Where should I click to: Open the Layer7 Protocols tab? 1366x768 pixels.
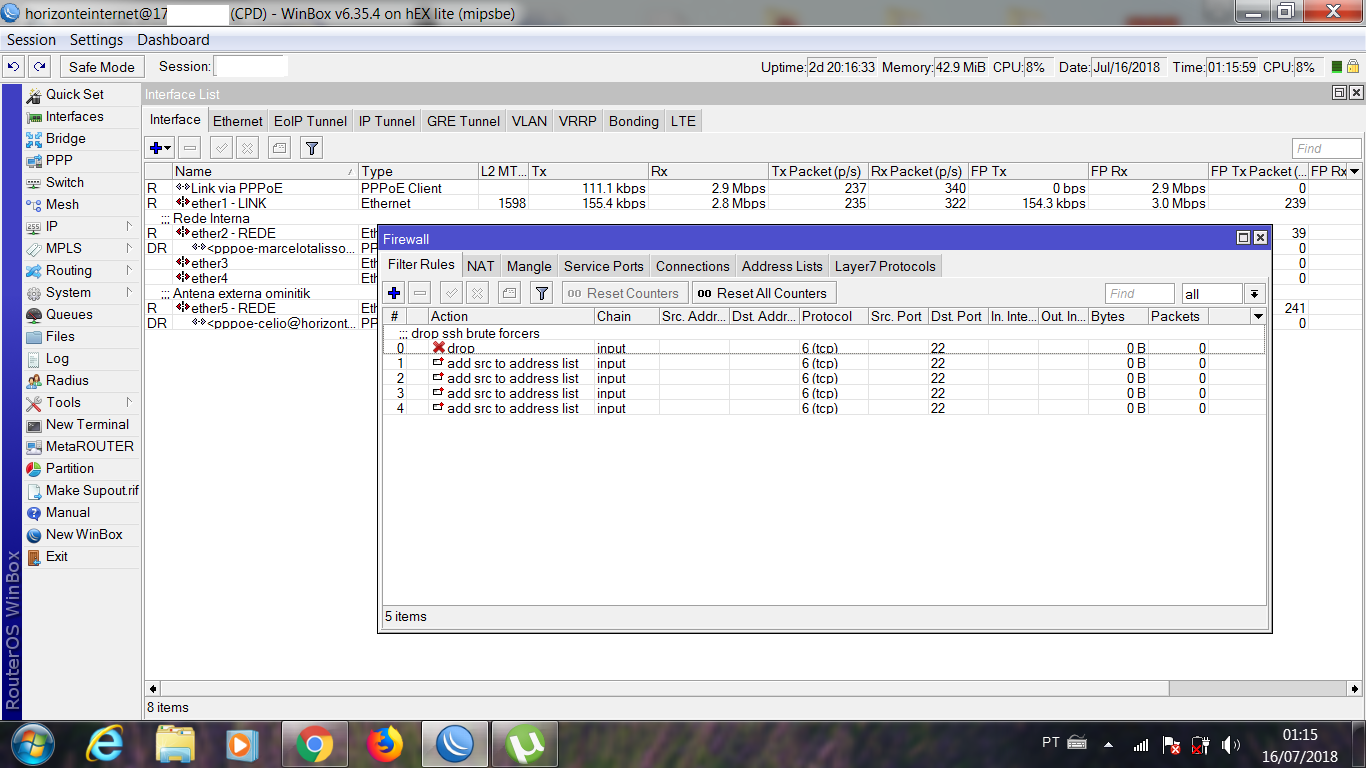coord(885,266)
